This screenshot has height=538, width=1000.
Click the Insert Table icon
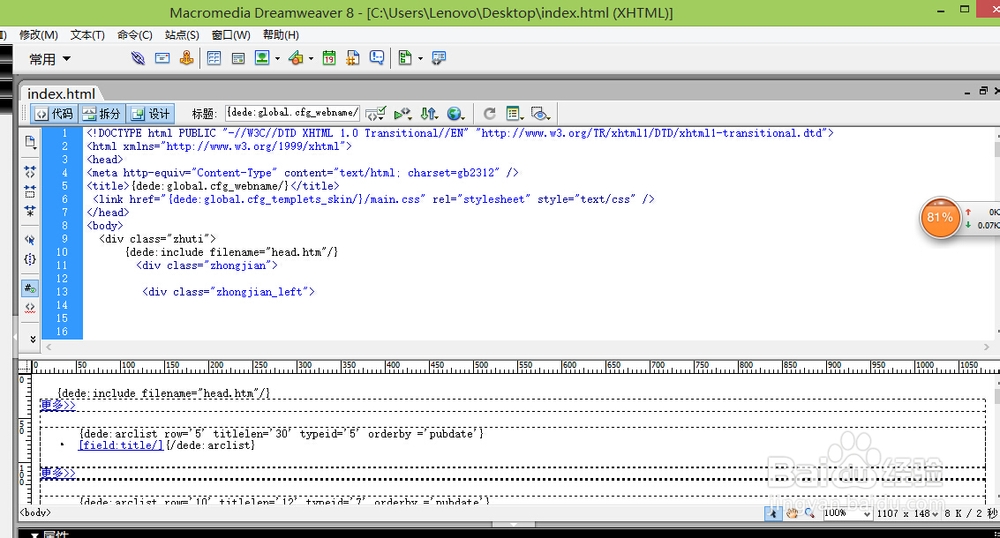point(214,59)
